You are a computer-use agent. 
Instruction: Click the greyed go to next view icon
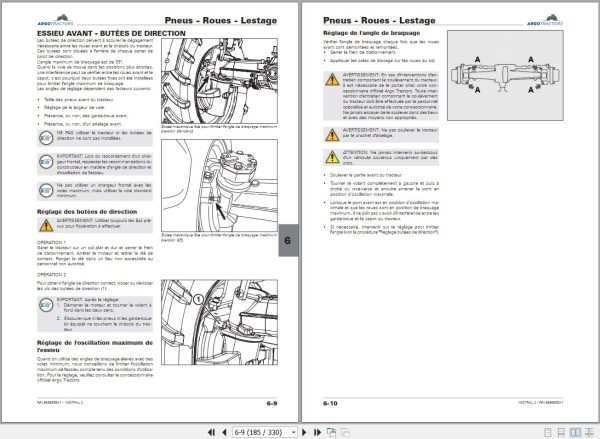[345, 432]
